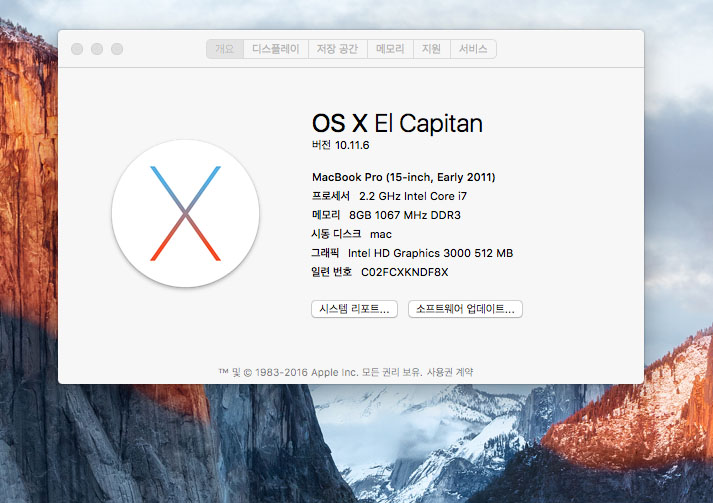Select the 개요 tab
Screen dimensions: 713x503
point(225,49)
